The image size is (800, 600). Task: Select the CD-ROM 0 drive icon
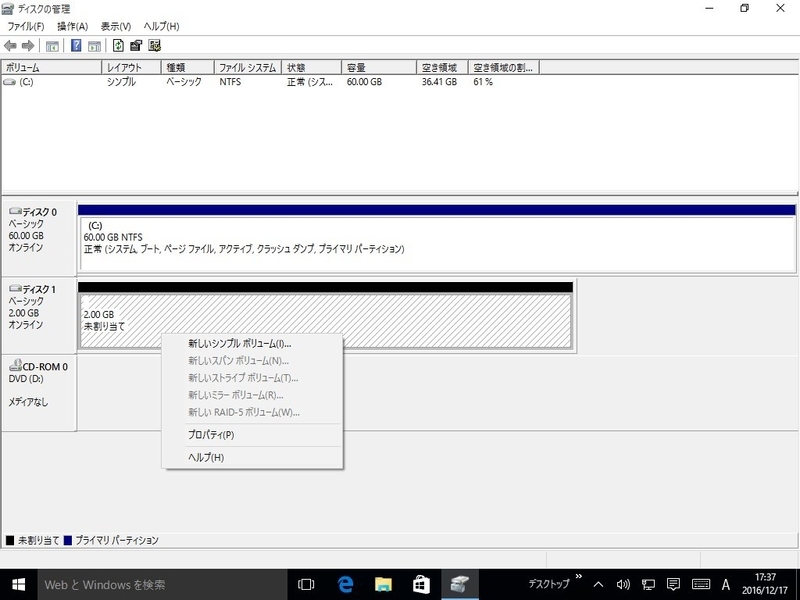coord(15,365)
